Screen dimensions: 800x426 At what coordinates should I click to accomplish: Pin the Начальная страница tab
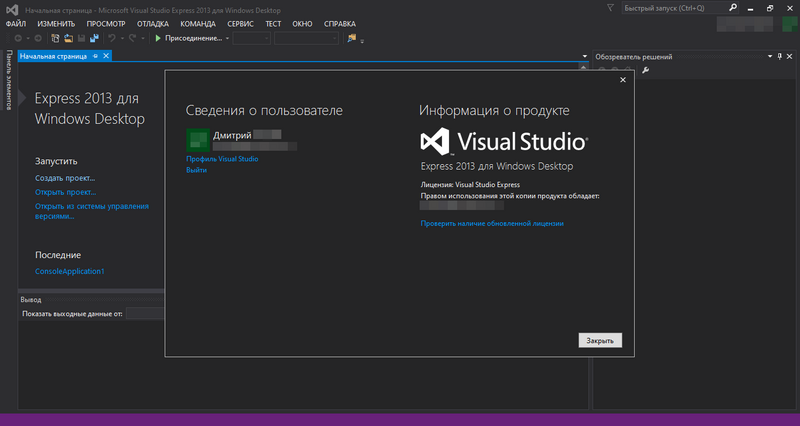[95, 56]
